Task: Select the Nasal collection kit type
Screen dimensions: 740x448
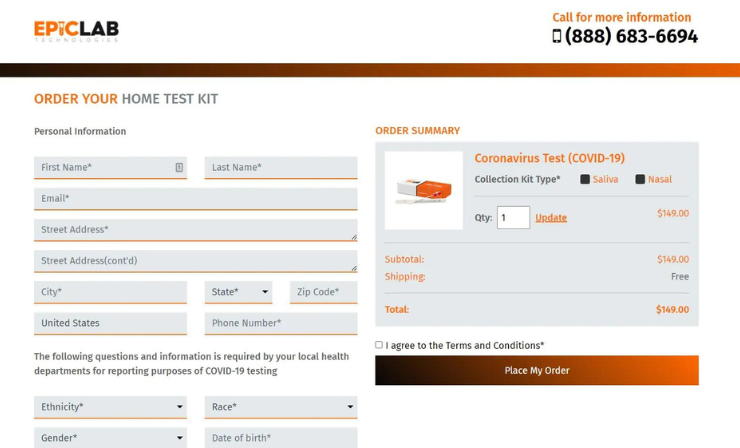Action: (640, 180)
